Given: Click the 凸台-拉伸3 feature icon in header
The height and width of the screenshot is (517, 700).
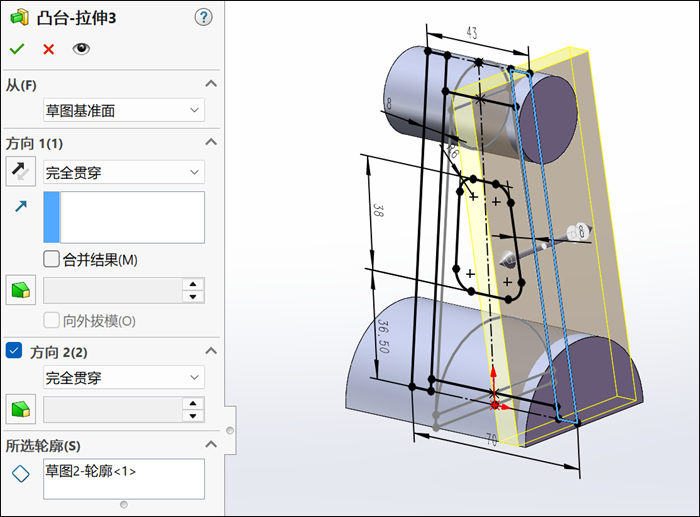Looking at the screenshot, I should click(19, 17).
